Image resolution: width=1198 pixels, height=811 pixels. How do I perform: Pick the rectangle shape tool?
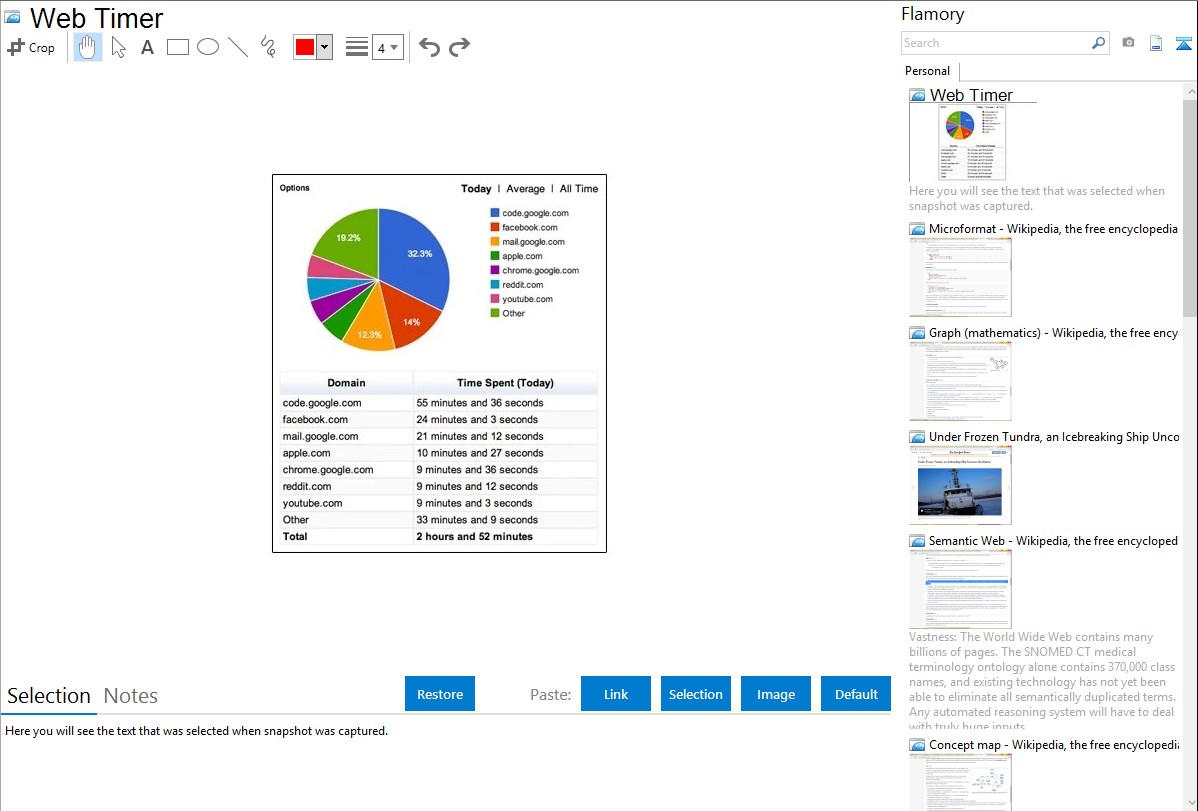177,47
